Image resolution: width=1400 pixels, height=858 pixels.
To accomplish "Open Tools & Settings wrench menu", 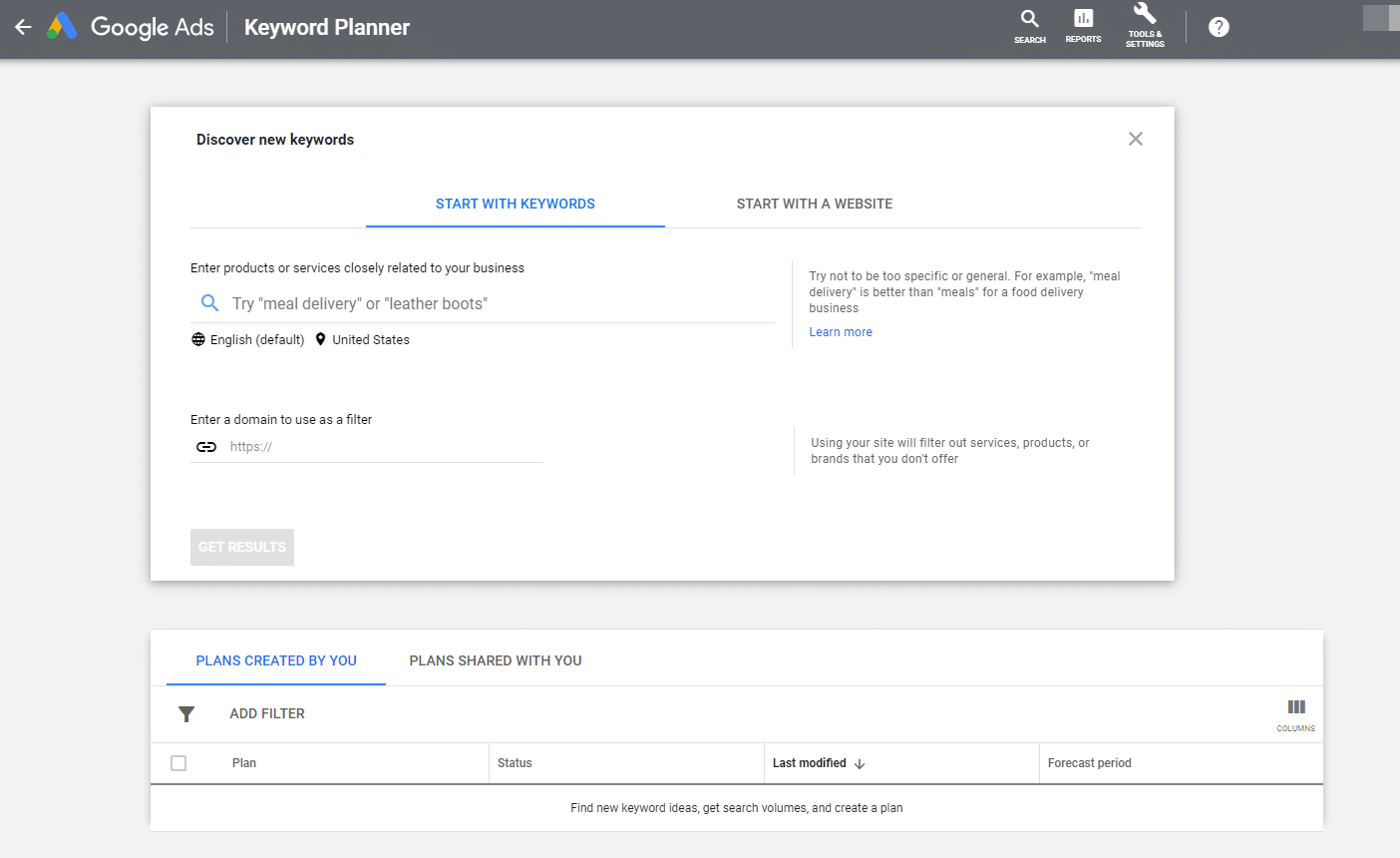I will pyautogui.click(x=1145, y=26).
